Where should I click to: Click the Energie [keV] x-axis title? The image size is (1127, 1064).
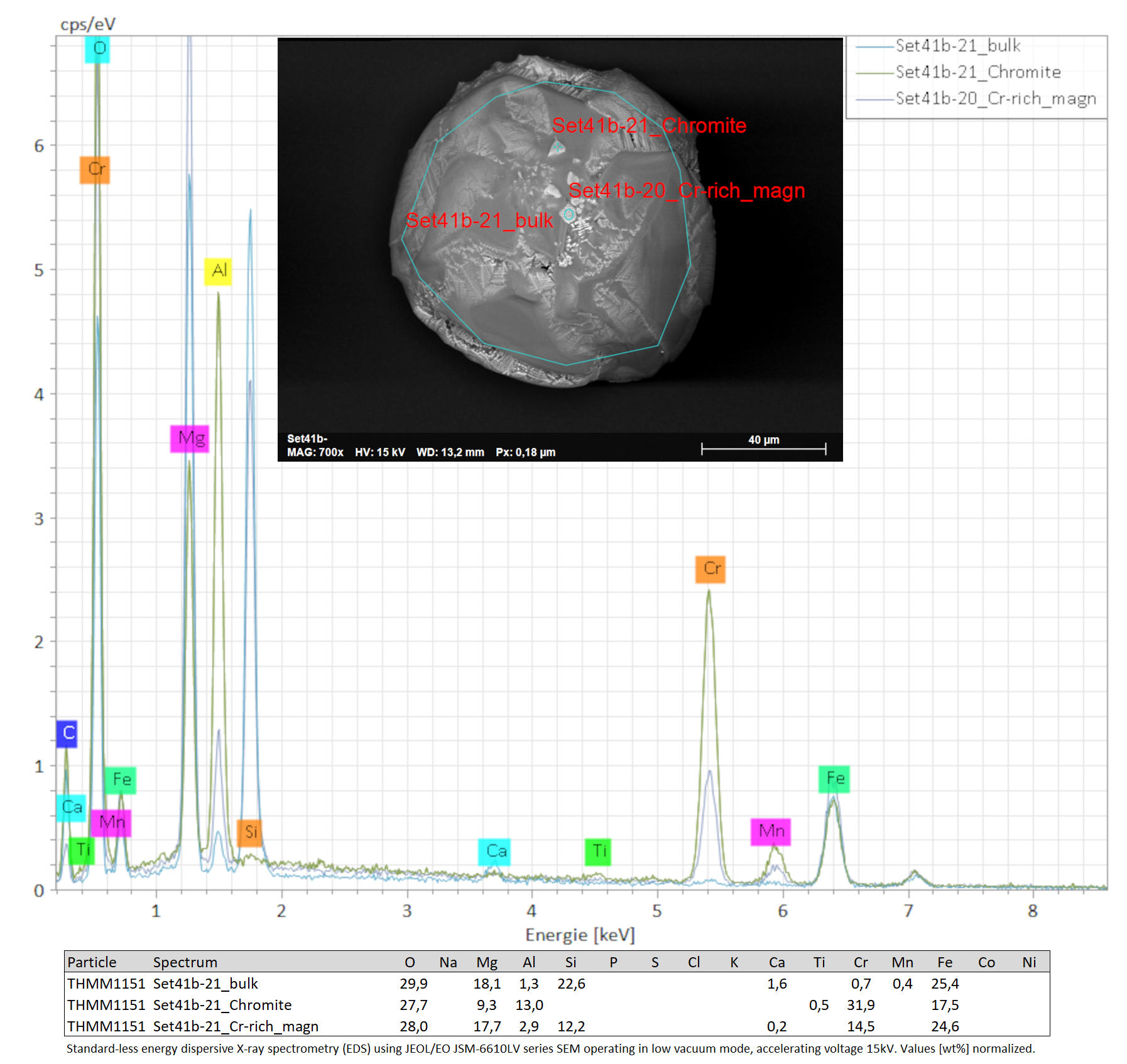[580, 935]
